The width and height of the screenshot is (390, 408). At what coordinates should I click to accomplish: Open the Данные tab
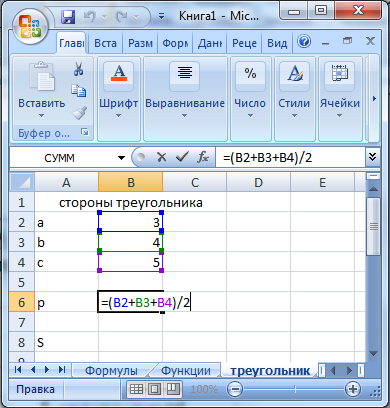point(210,43)
